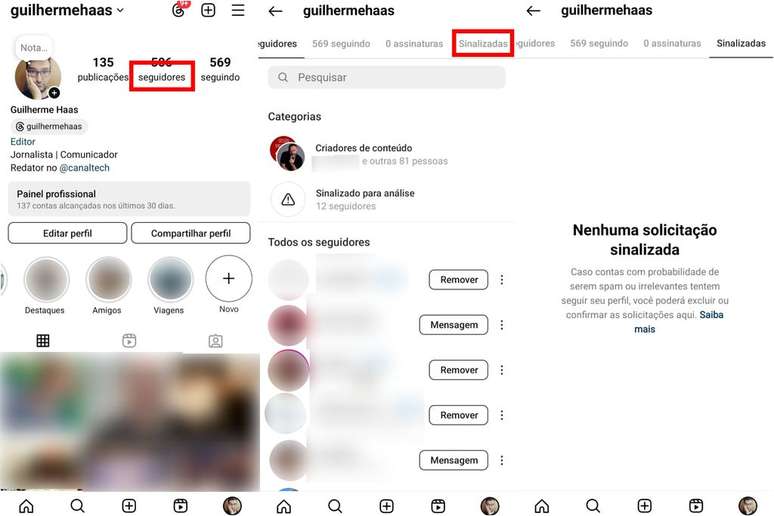Screen dimensions: 774x516
Task: Click the Pesquisar search field
Action: (387, 78)
